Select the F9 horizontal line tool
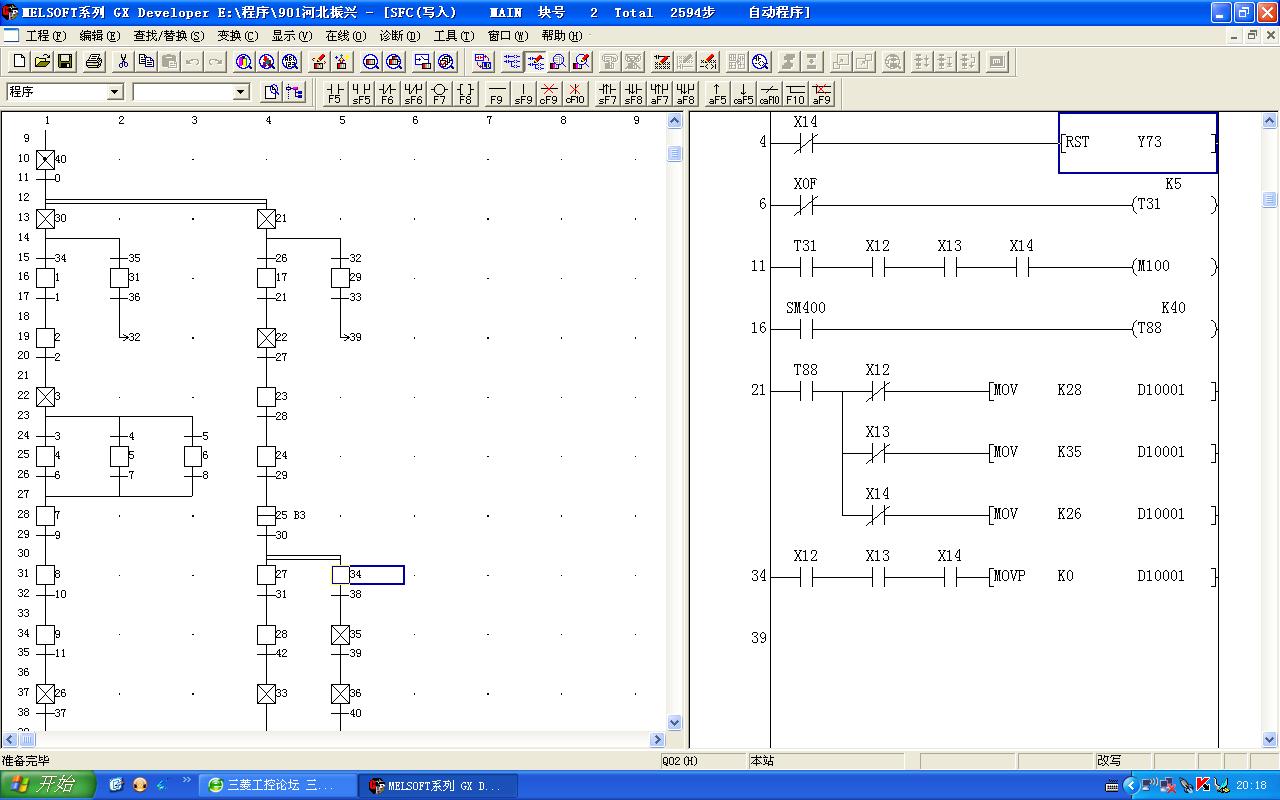The image size is (1280, 800). (x=497, y=93)
